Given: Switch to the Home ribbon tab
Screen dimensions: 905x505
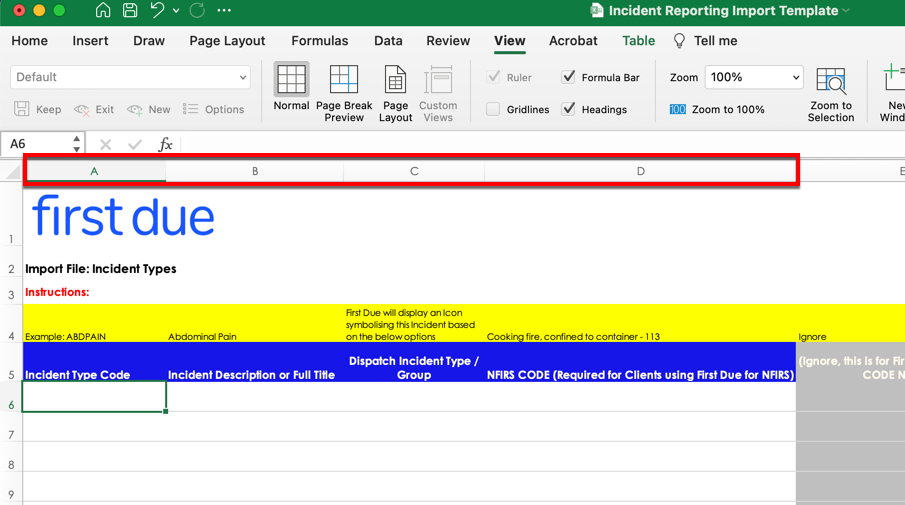Looking at the screenshot, I should (x=29, y=41).
